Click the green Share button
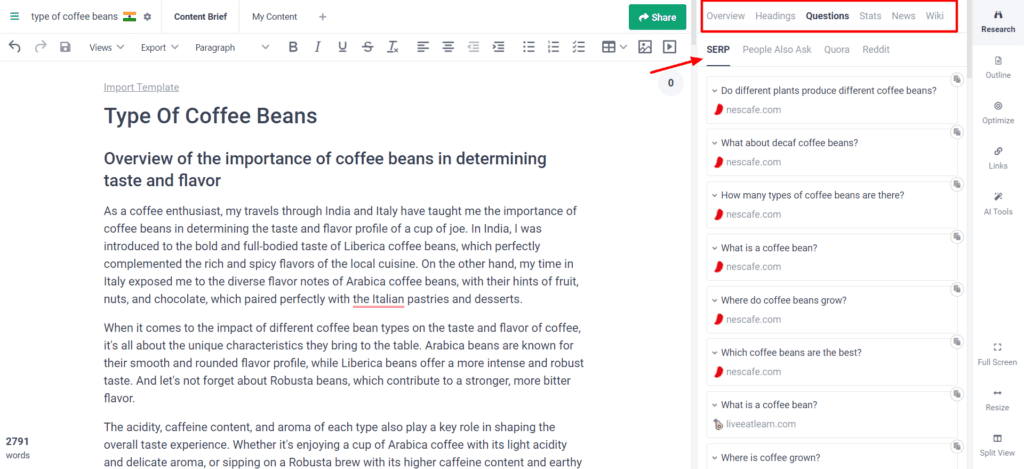The height and width of the screenshot is (469, 1024). pos(657,17)
